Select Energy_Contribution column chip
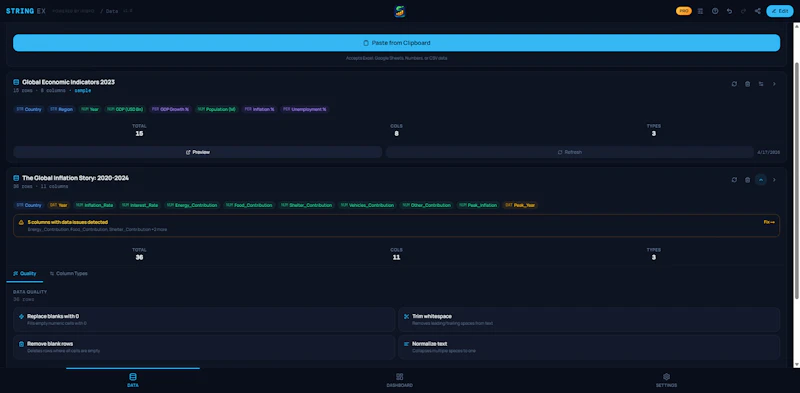The width and height of the screenshot is (800, 393). click(192, 205)
